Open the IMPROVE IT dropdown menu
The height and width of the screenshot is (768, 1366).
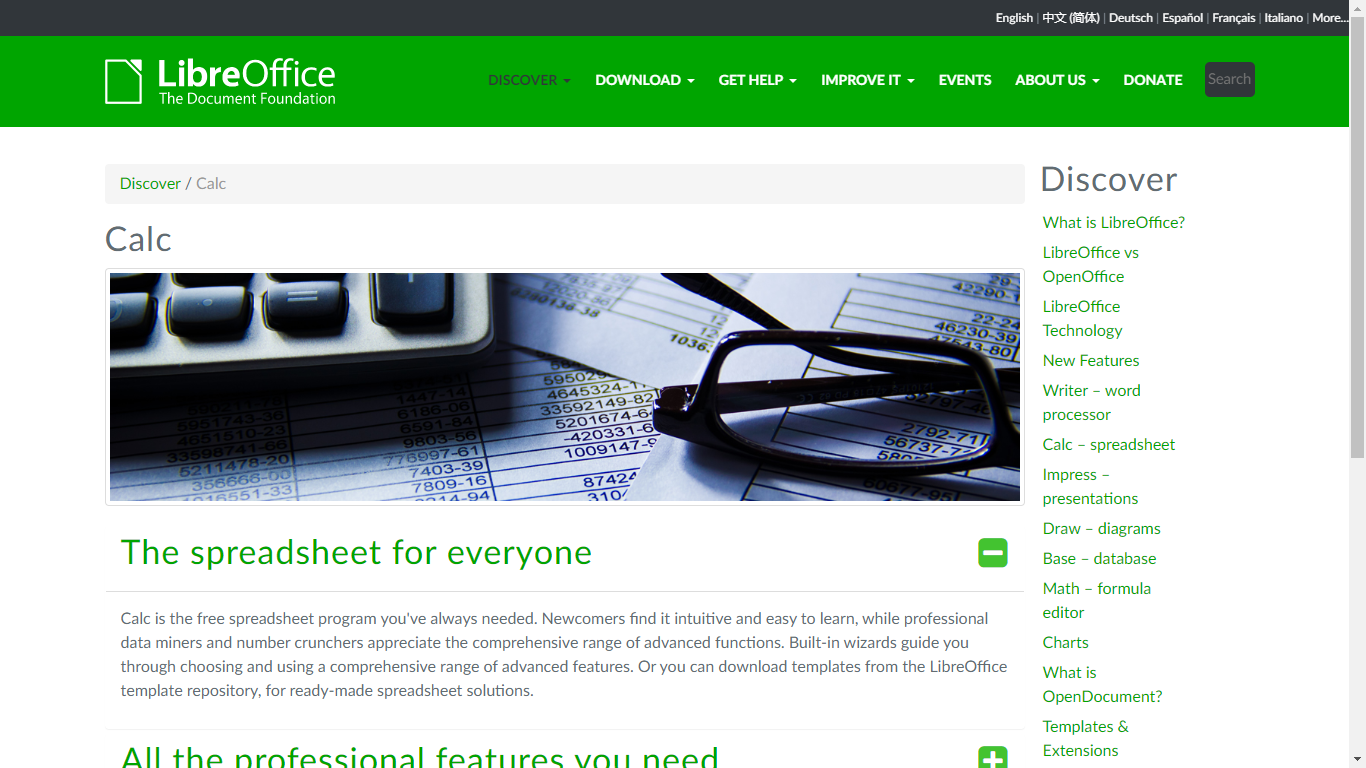868,80
